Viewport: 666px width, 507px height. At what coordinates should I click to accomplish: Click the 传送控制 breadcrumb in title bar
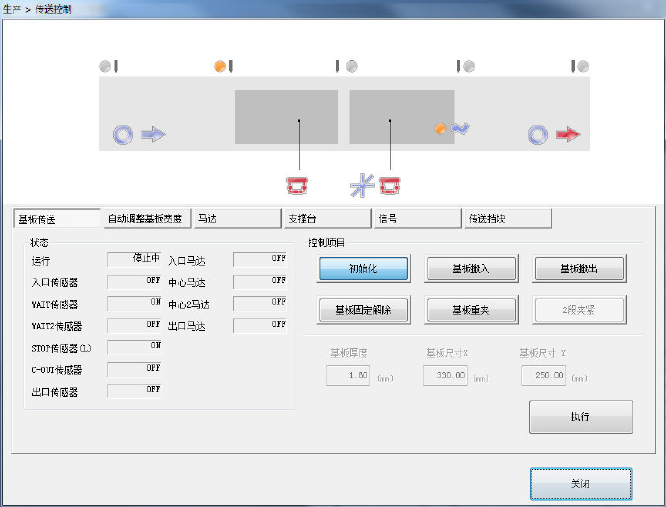[x=53, y=9]
